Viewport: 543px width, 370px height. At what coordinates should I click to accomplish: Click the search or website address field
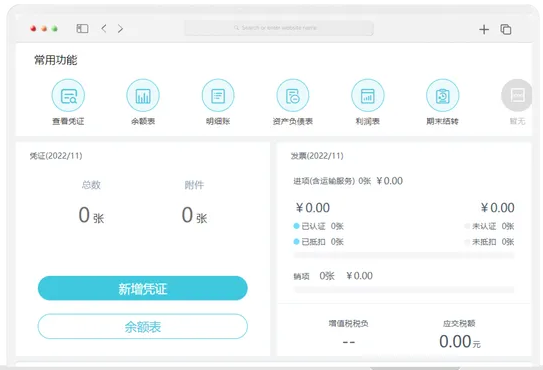(x=279, y=28)
